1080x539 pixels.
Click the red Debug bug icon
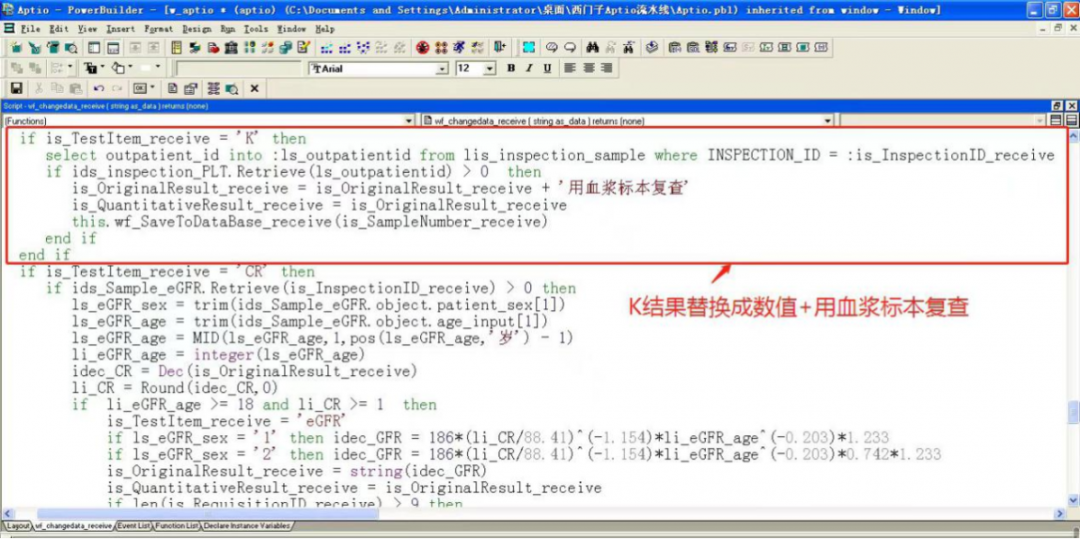click(422, 47)
